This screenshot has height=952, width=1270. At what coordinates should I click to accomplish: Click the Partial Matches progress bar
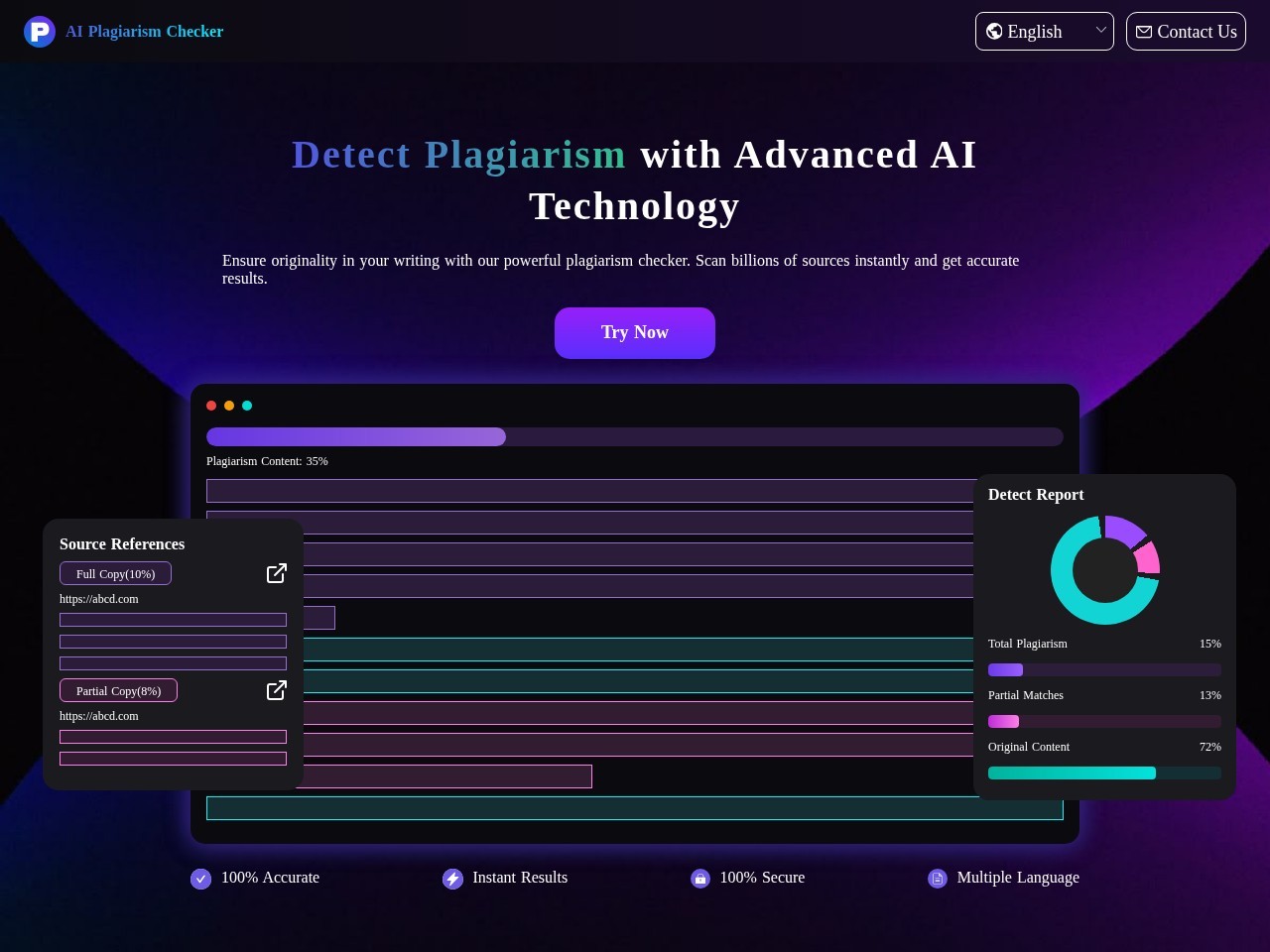[1104, 722]
